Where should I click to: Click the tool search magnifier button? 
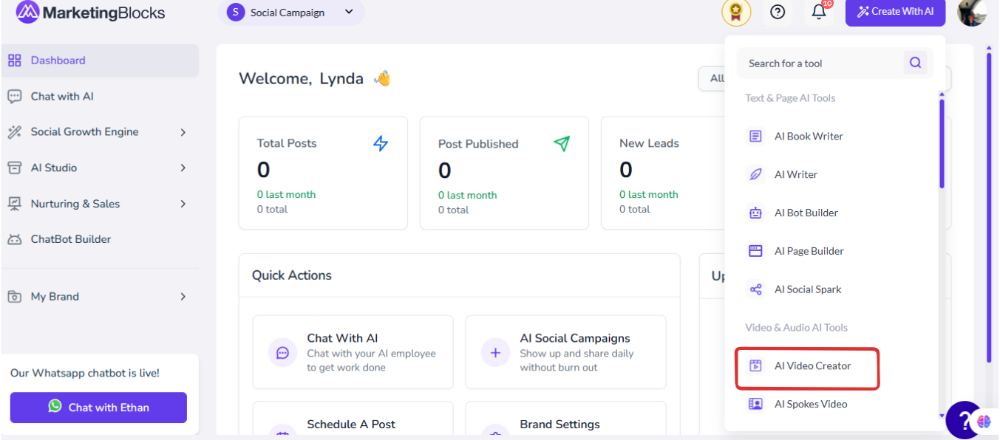[x=916, y=62]
